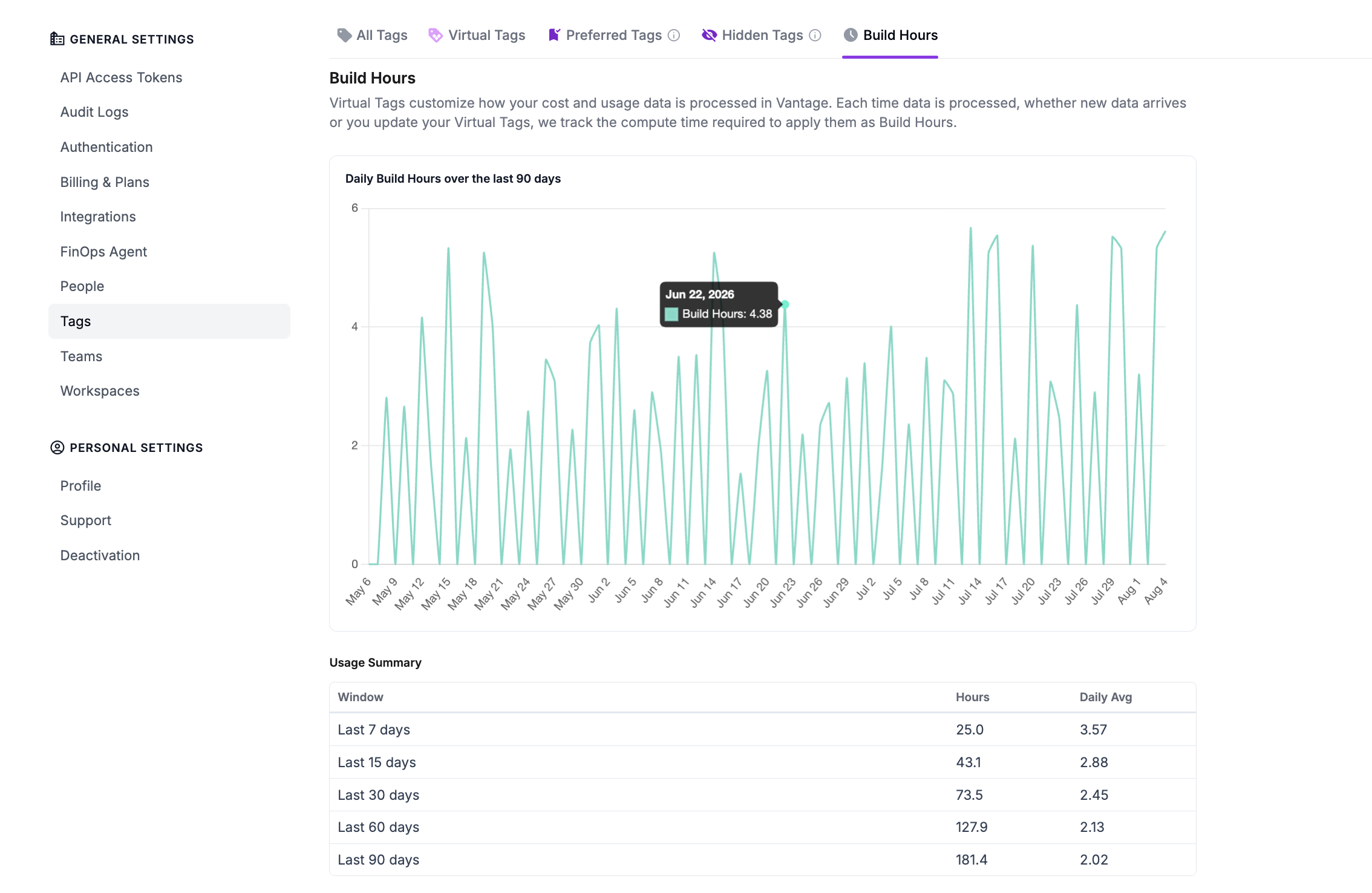Open the People settings page

point(82,286)
